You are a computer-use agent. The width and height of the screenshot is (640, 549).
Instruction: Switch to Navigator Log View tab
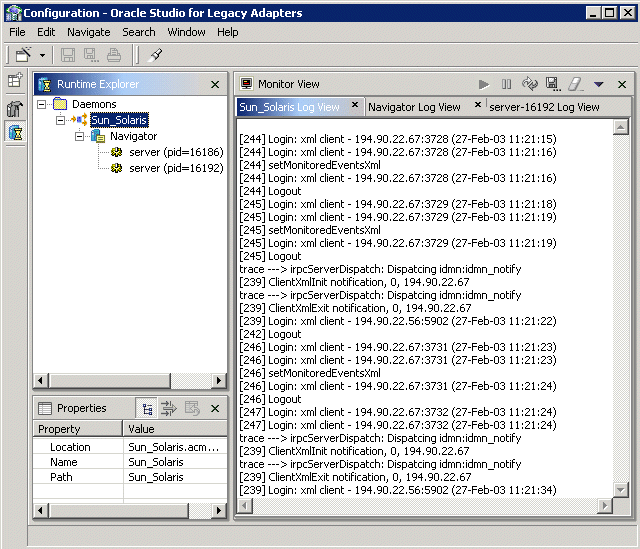pos(414,107)
